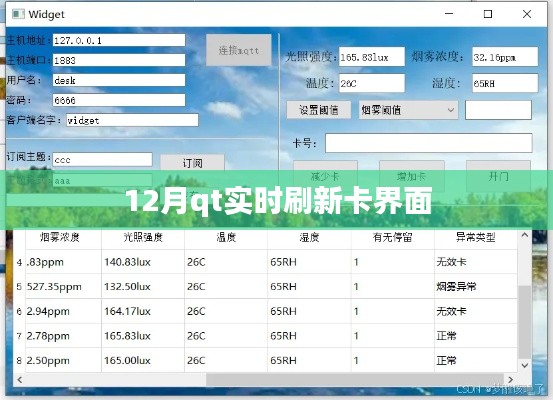553x400 pixels.
Task: Minimize the Widget window
Action: (x=449, y=14)
